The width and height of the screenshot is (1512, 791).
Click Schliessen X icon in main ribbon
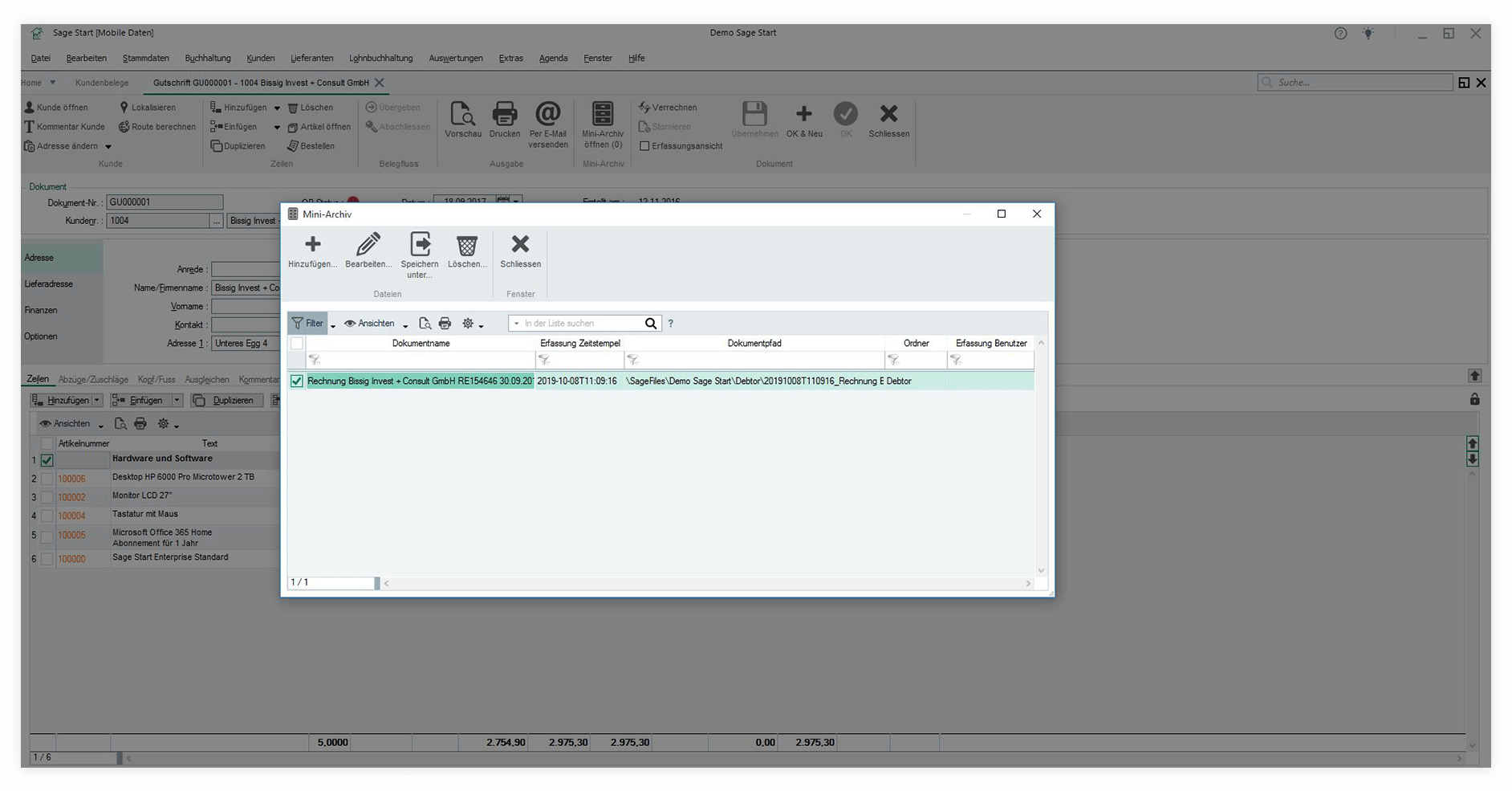[x=888, y=114]
